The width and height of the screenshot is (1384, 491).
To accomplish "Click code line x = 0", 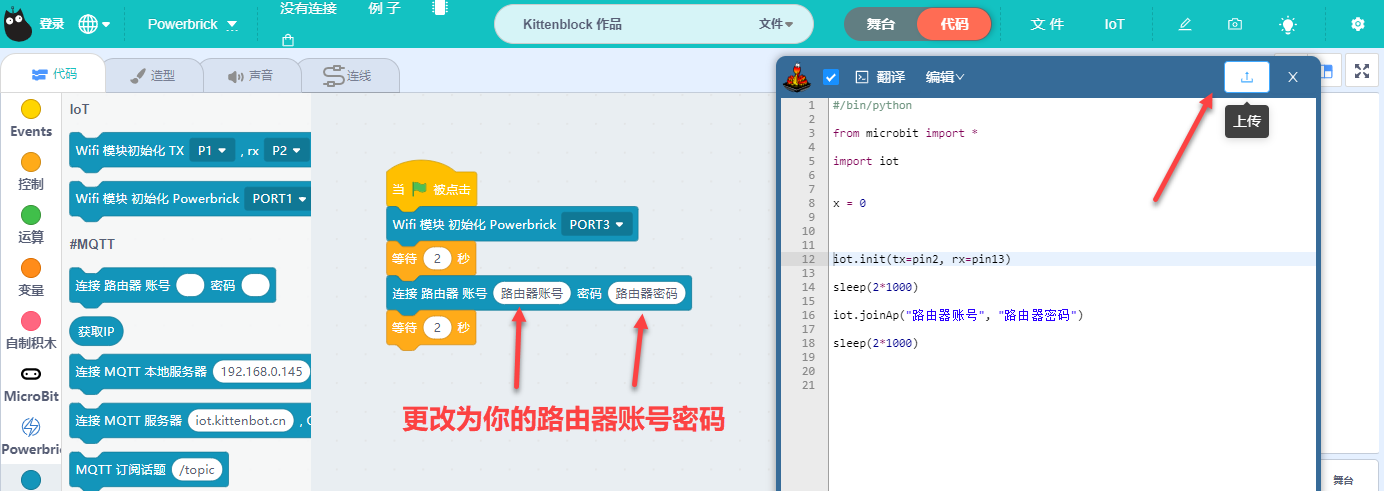I will [x=849, y=203].
